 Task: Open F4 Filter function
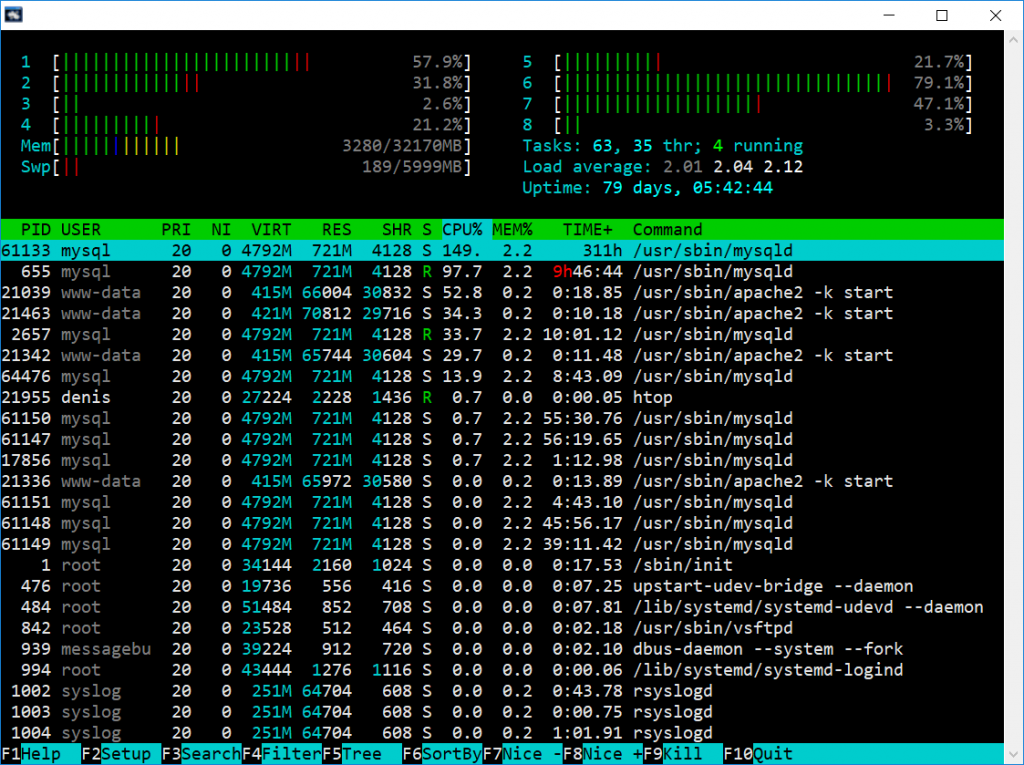(x=281, y=754)
